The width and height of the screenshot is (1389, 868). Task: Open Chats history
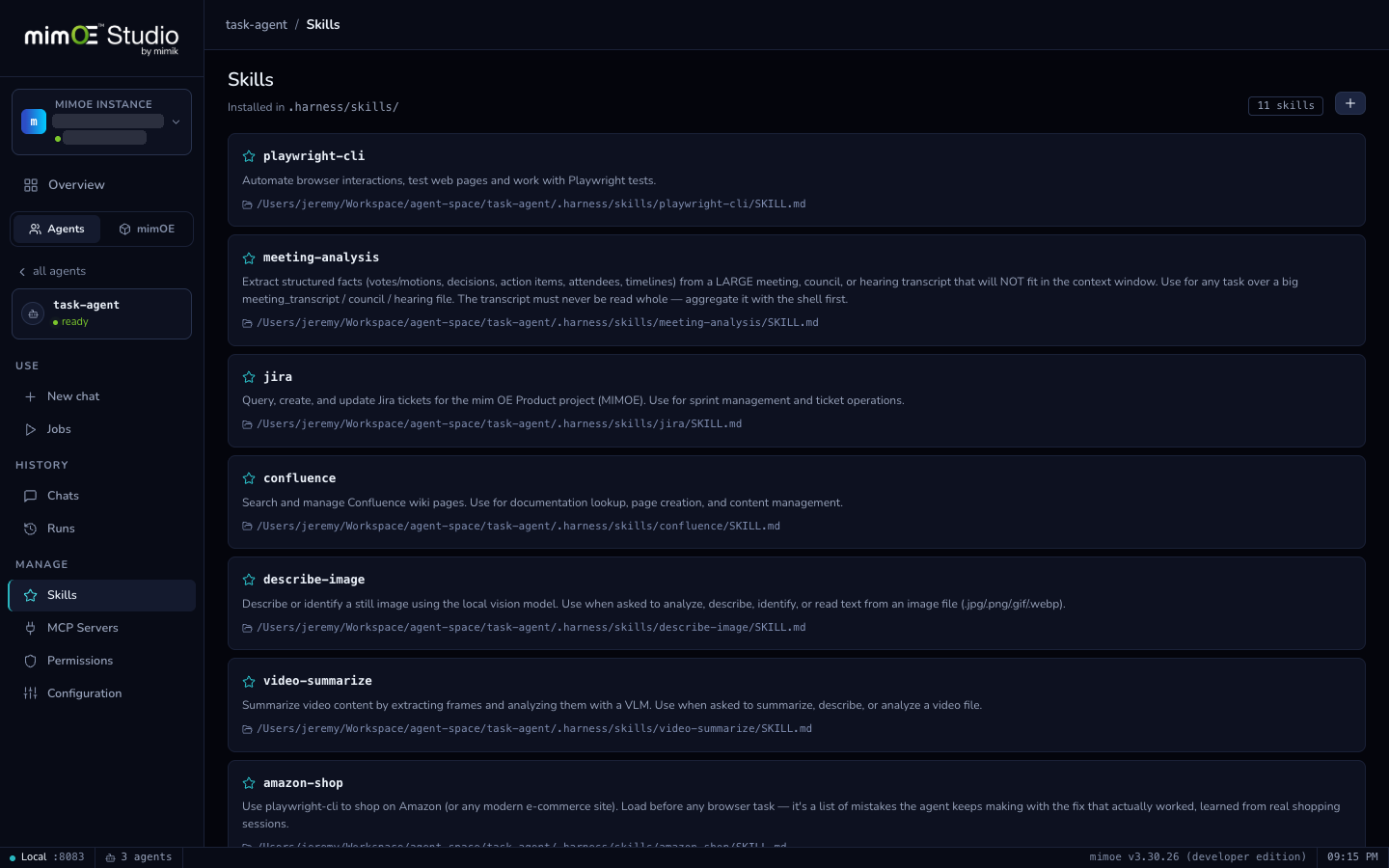(101, 496)
